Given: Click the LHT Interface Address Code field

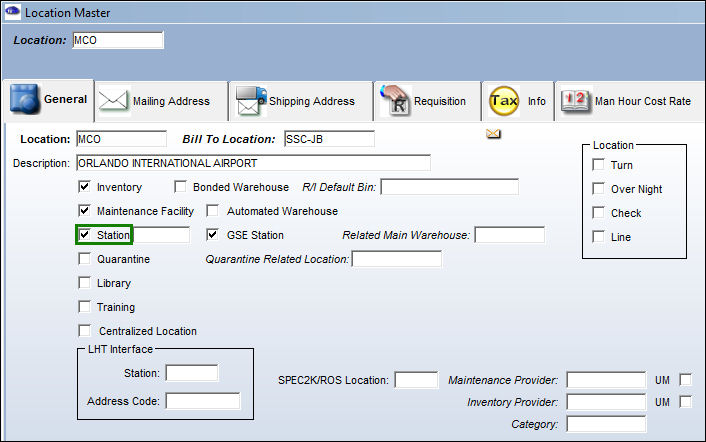Looking at the screenshot, I should (203, 401).
